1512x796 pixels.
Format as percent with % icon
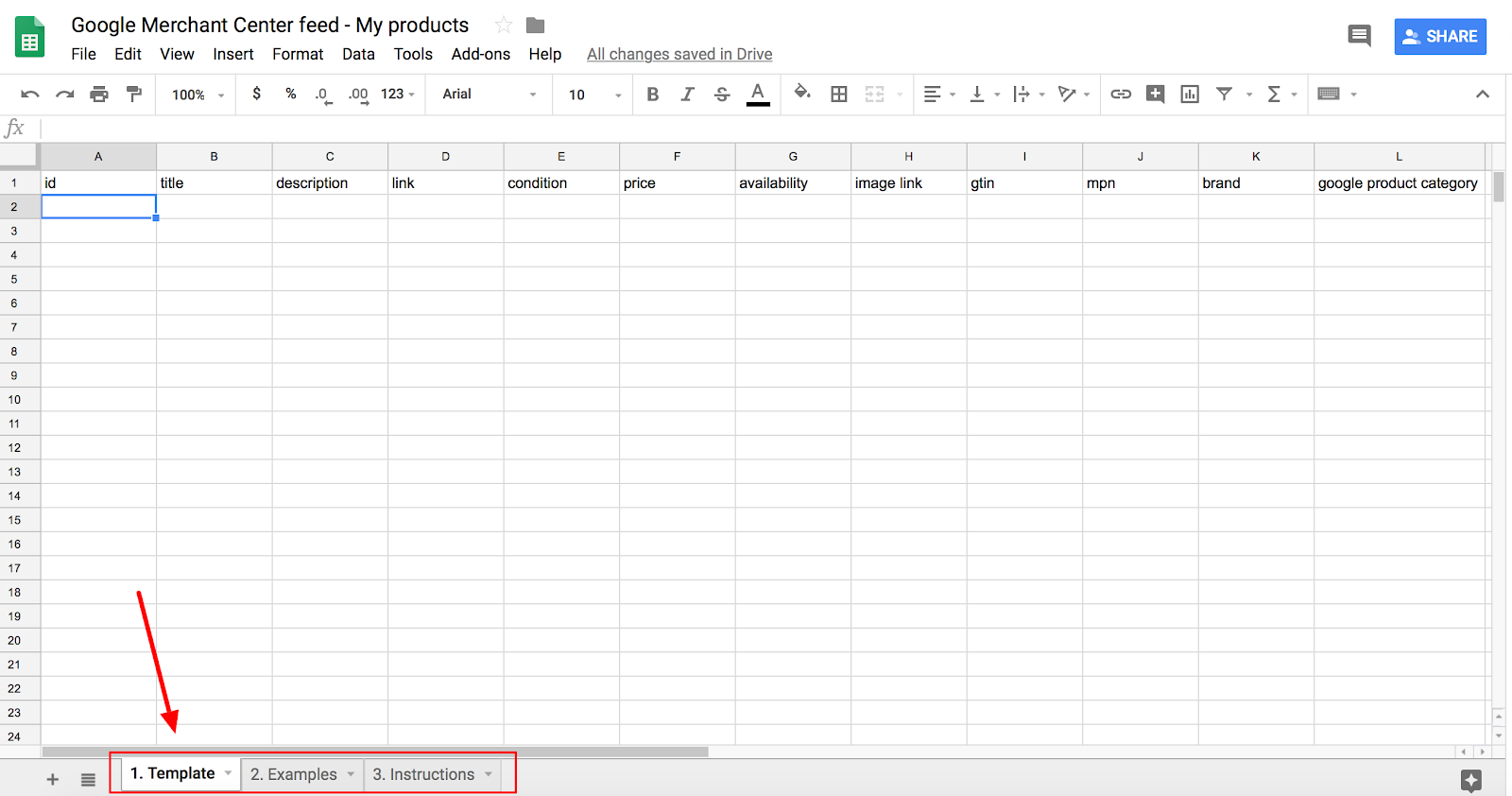[x=291, y=94]
